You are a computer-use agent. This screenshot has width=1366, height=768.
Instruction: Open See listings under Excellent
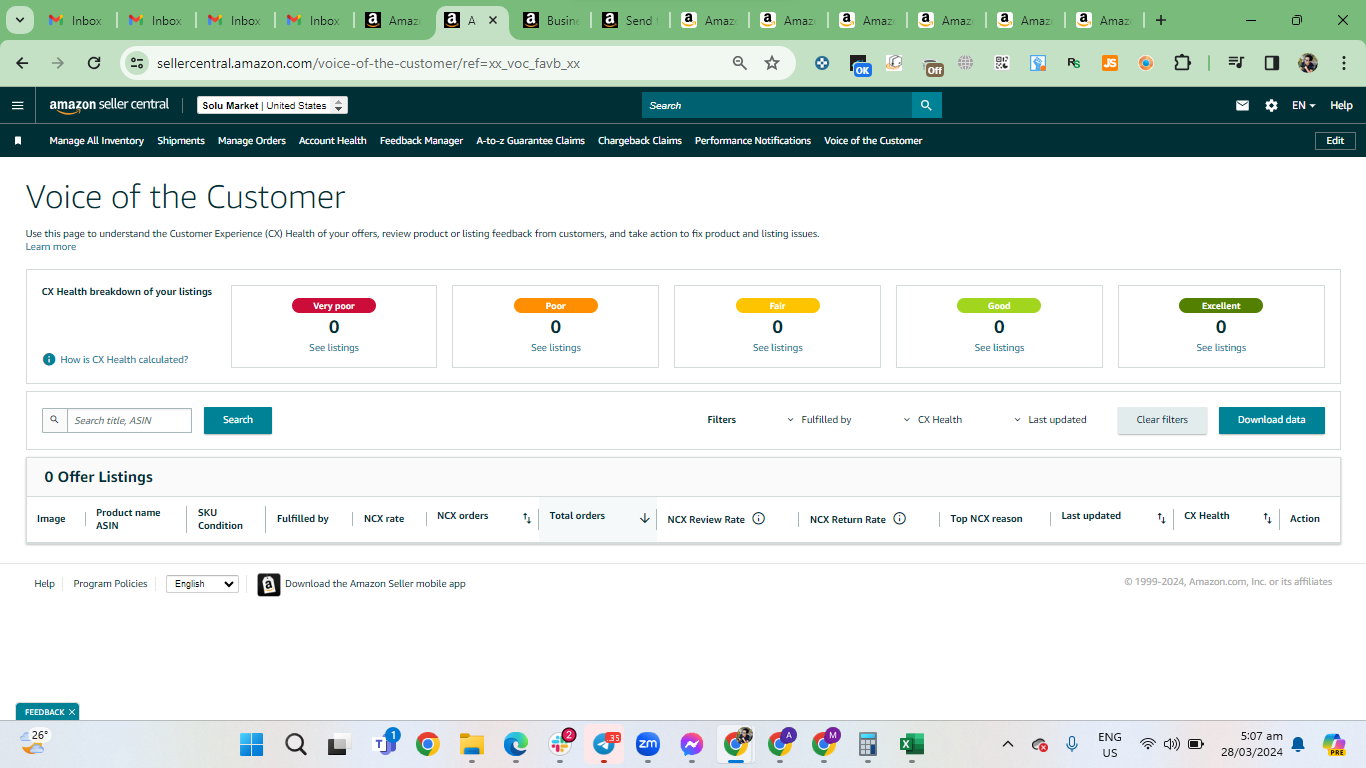coord(1221,348)
